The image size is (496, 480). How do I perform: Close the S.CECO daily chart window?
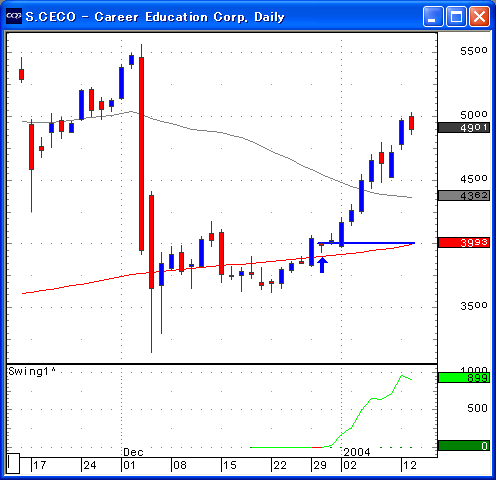coord(479,16)
